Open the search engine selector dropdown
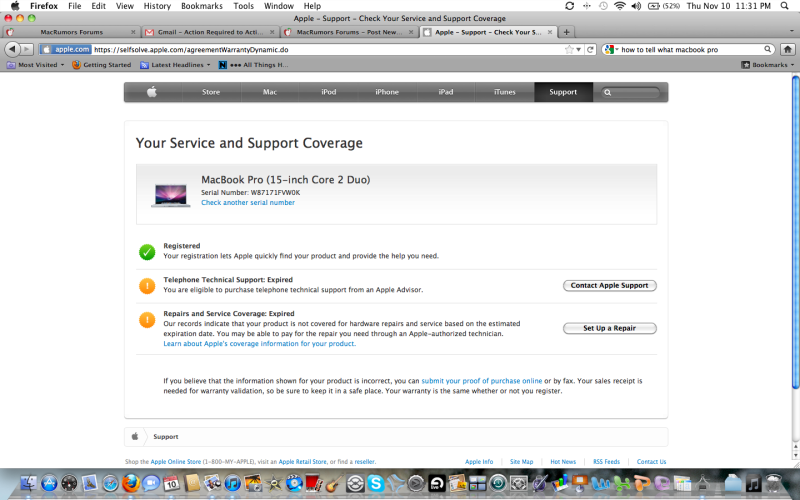The height and width of the screenshot is (500, 800). coord(611,49)
